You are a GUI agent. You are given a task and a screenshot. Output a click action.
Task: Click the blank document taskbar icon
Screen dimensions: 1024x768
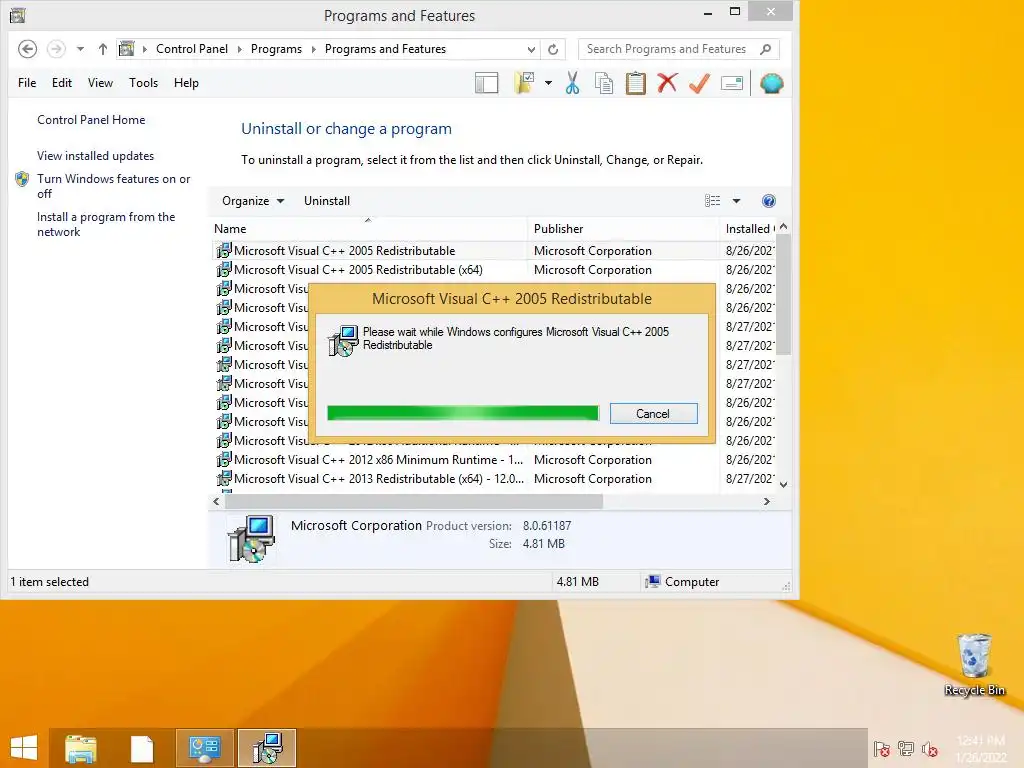tap(142, 748)
